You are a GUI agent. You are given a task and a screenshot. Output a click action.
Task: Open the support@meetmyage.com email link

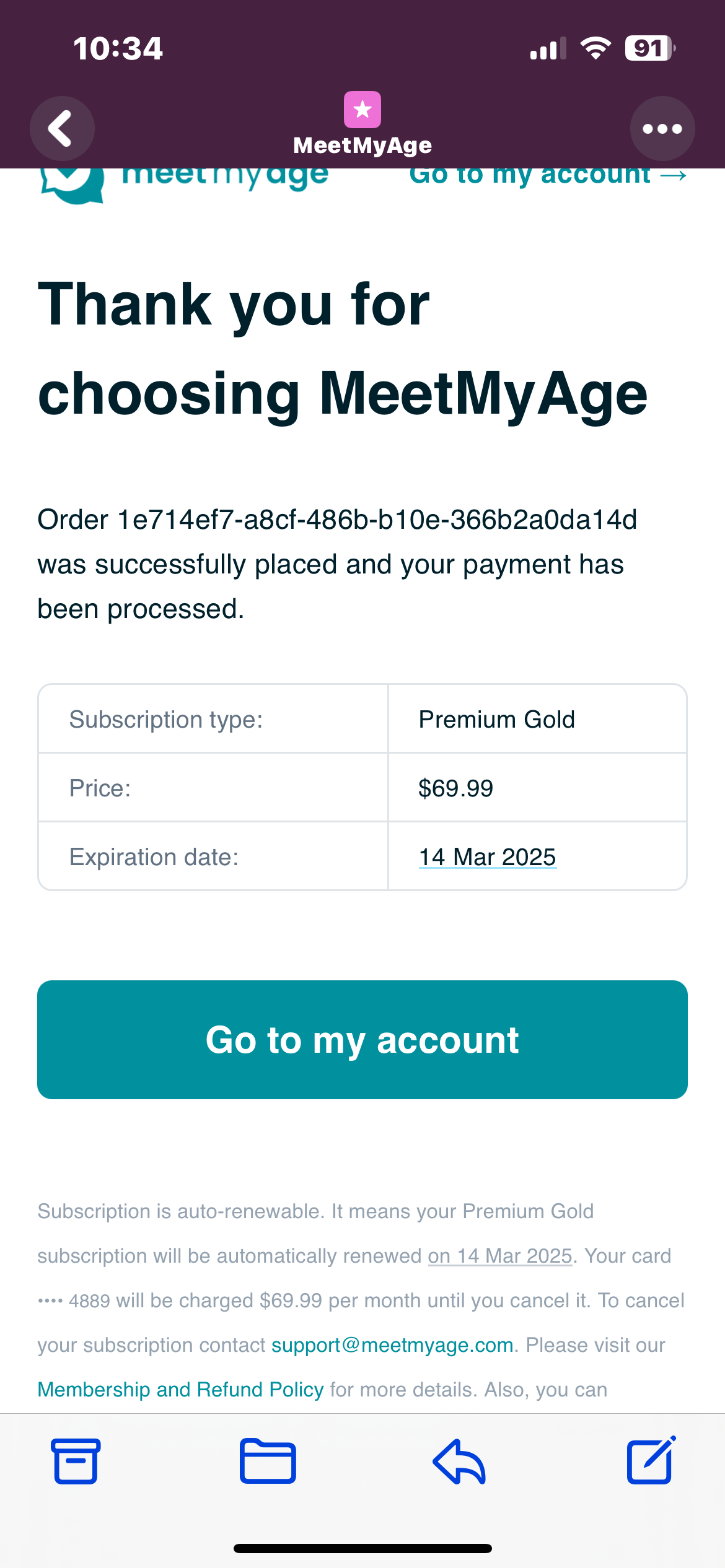(x=392, y=1345)
